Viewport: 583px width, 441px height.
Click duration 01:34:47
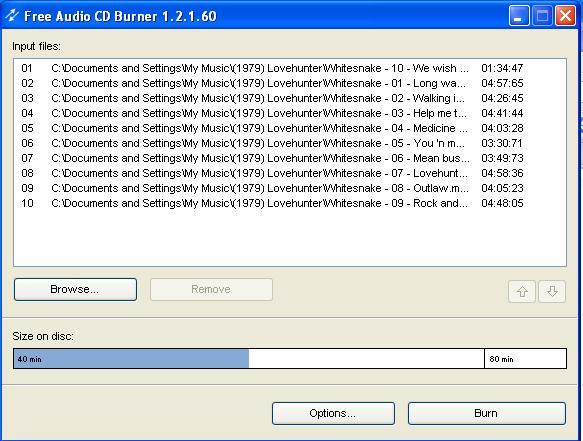[502, 68]
